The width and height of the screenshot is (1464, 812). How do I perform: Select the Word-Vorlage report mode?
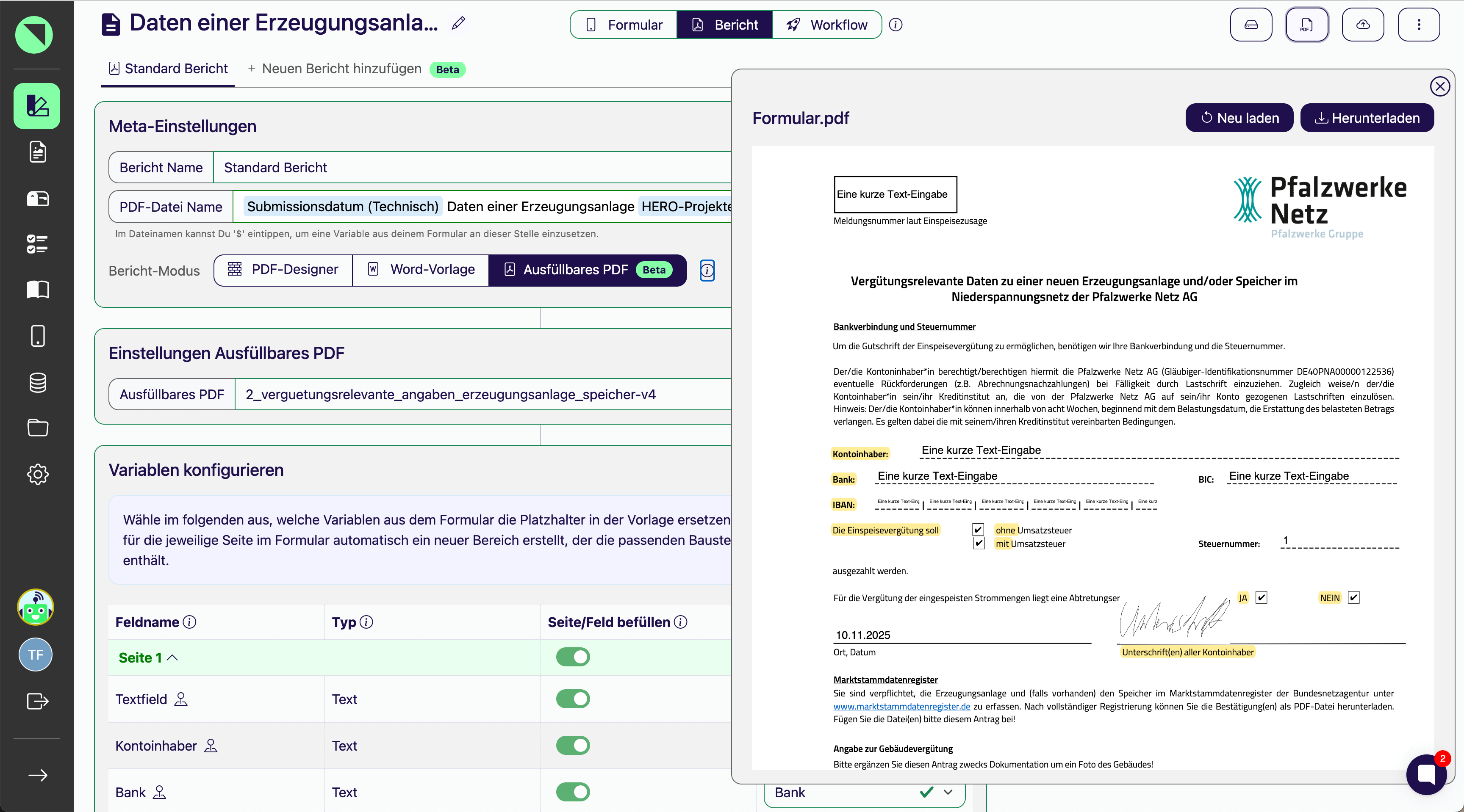[x=421, y=270]
